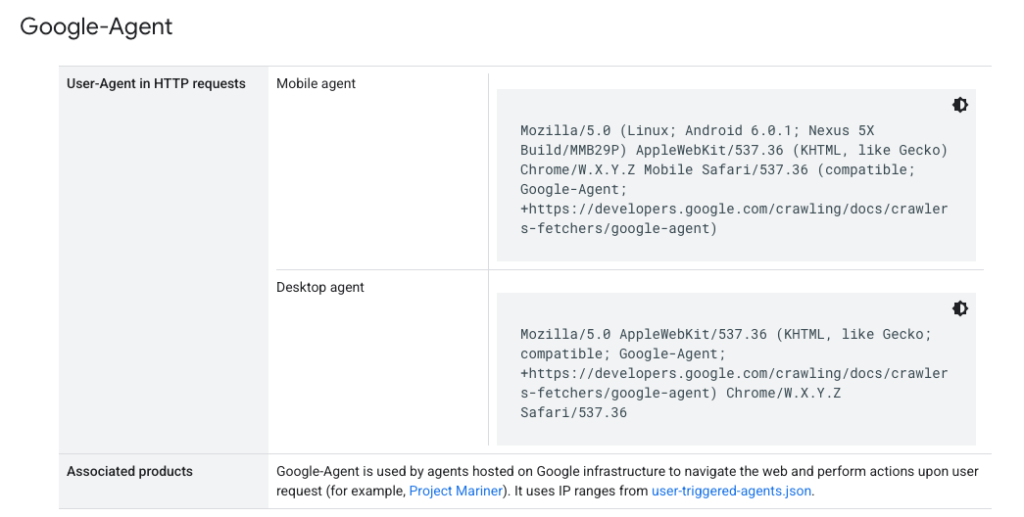This screenshot has height=517, width=1024.
Task: Click the Google-Agent page heading
Action: (x=96, y=27)
